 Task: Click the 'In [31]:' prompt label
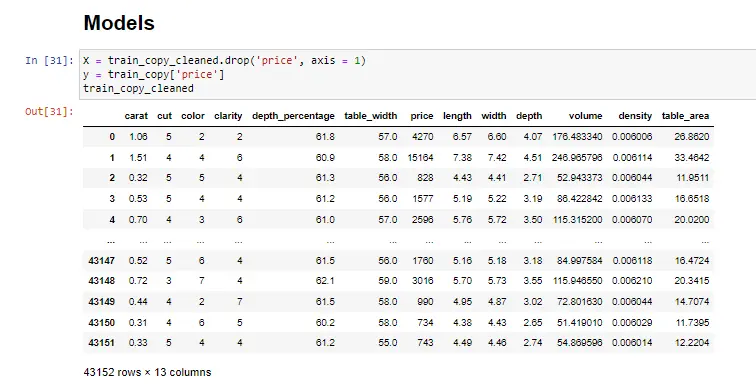coord(50,61)
